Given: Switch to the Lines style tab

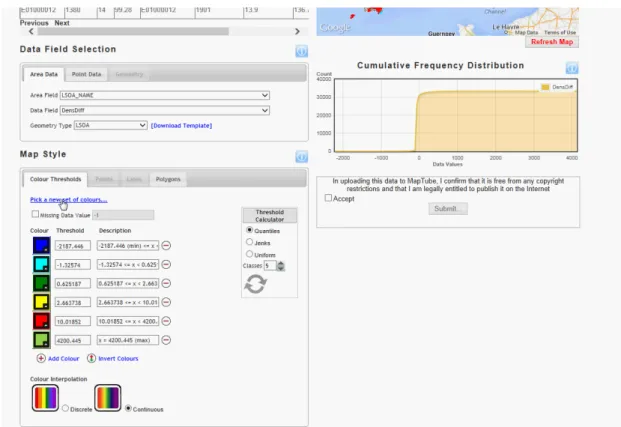Looking at the screenshot, I should point(134,179).
